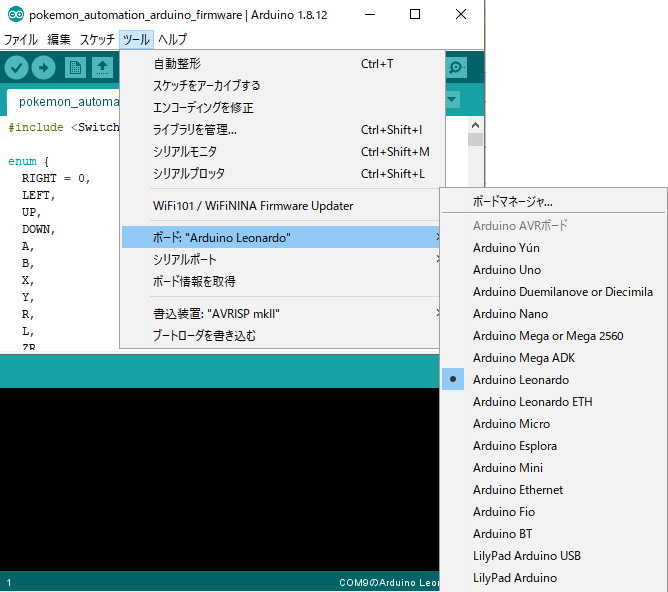Screen dimensions: 668x592
Task: Select Arduino Leonardo ETH board
Action: (x=554, y=402)
